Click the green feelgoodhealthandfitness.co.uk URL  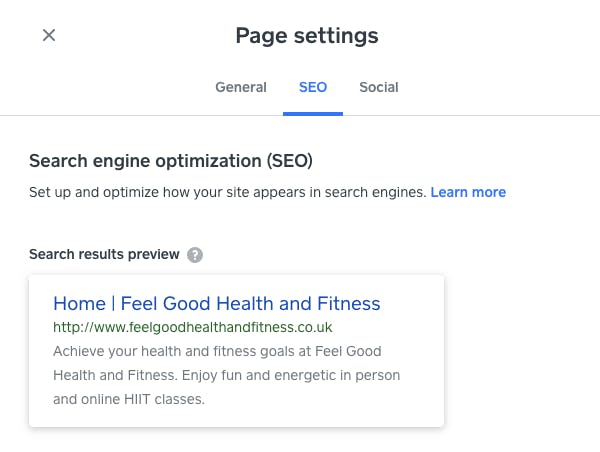[192, 328]
